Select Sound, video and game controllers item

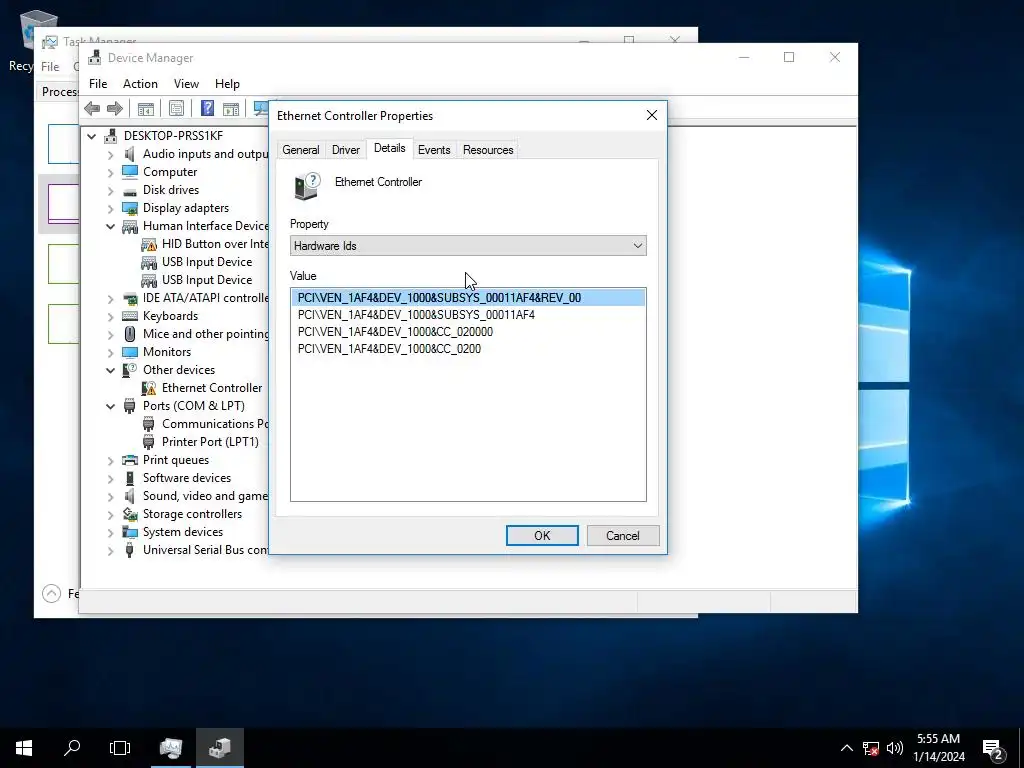pyautogui.click(x=205, y=496)
